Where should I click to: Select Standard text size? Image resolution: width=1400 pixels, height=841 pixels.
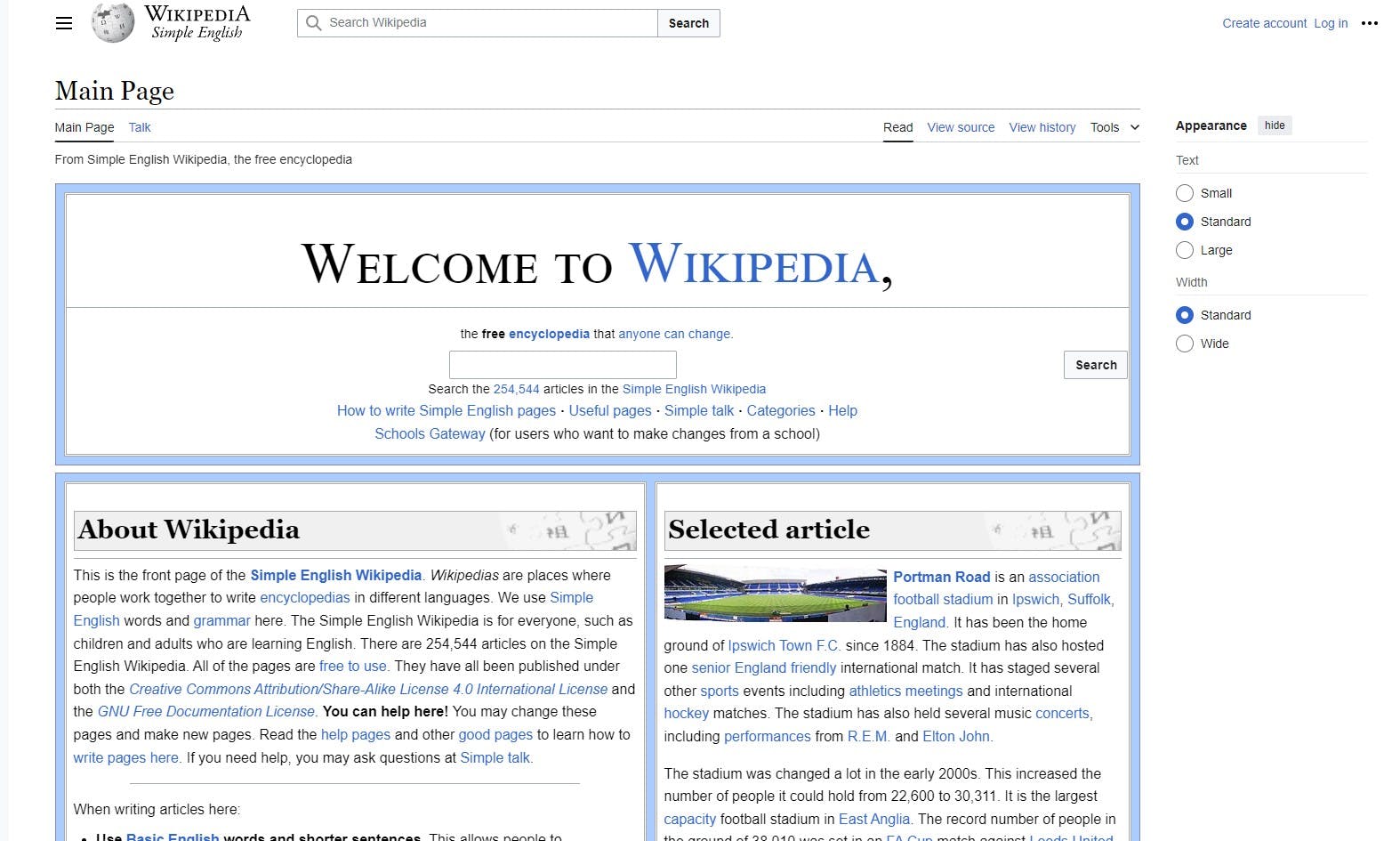[x=1185, y=222]
